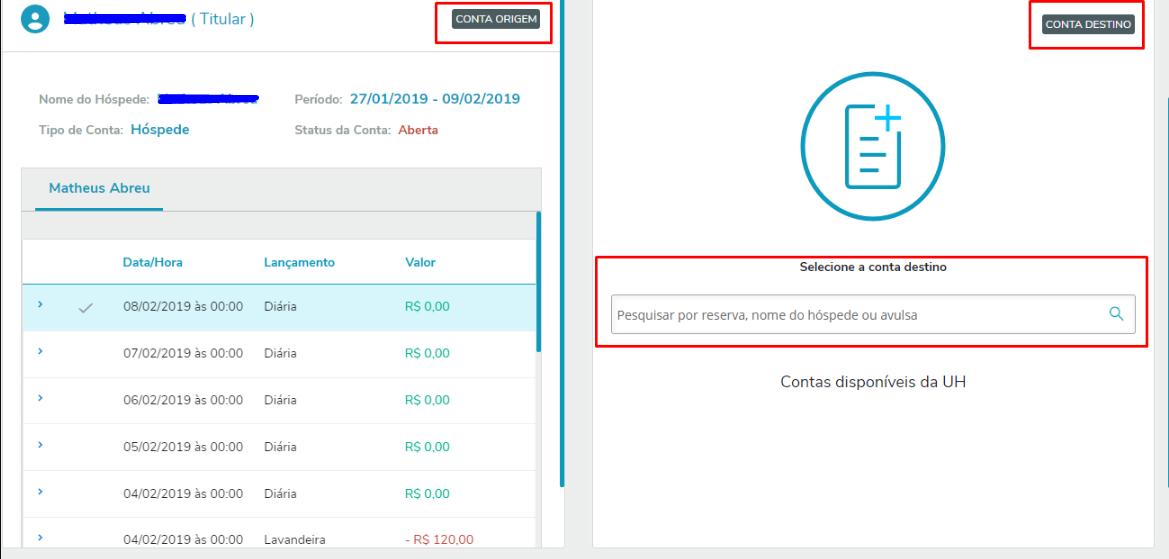
Task: Select the Matheus Abreu tab
Action: 99,189
